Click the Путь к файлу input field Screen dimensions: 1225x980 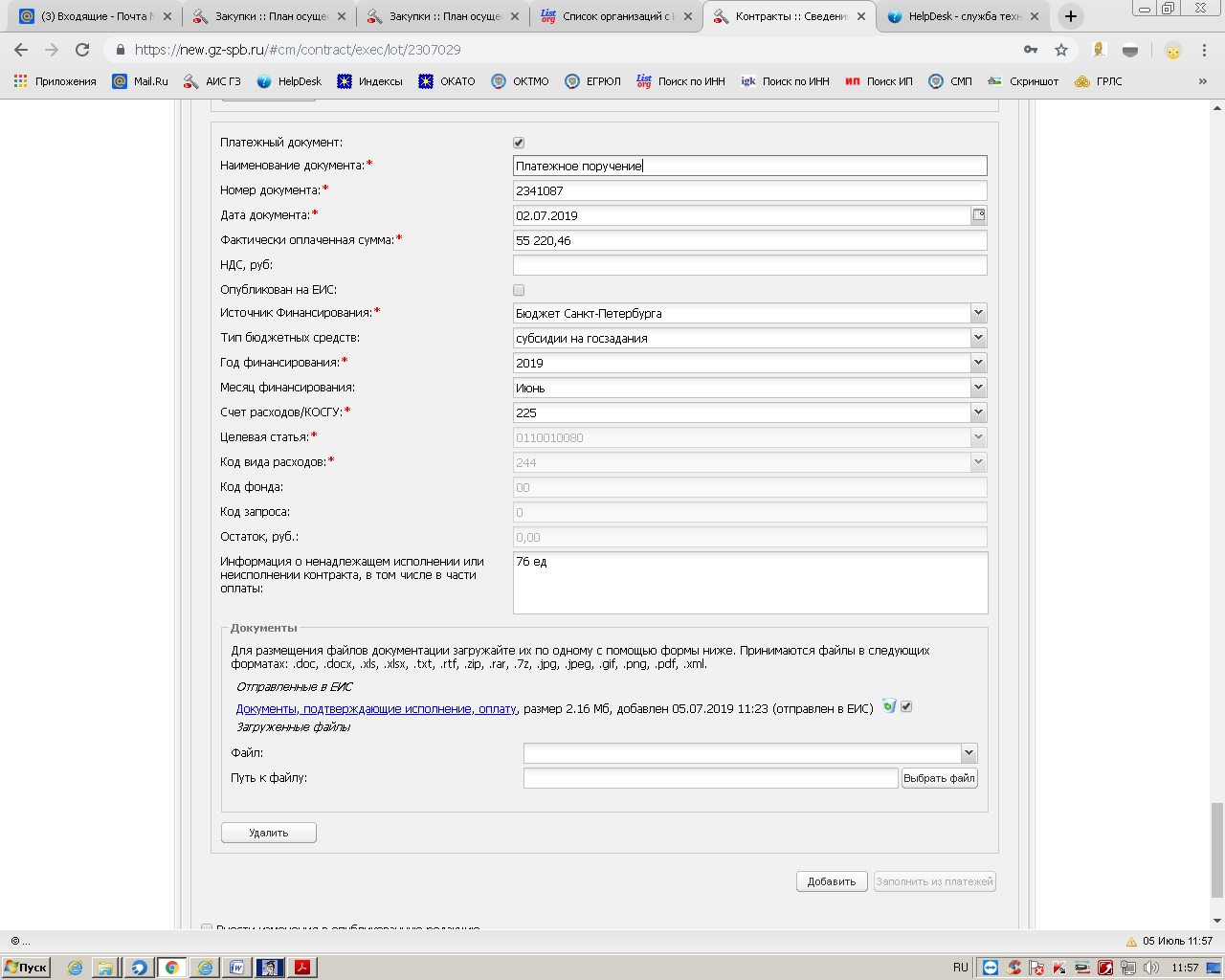coord(711,778)
